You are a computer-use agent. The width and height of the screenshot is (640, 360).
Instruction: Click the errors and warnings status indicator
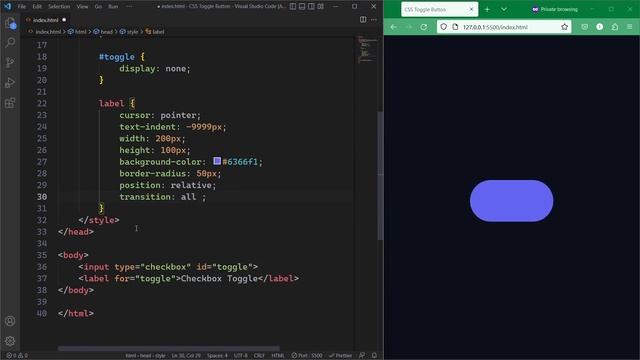point(17,356)
